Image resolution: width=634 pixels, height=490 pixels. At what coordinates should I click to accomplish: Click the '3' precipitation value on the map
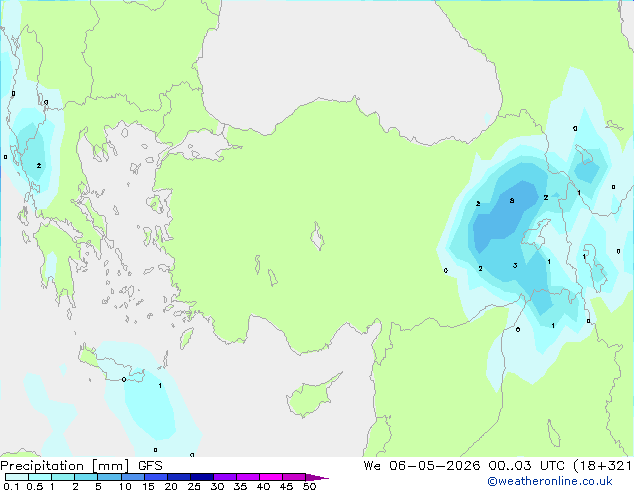coord(515,266)
